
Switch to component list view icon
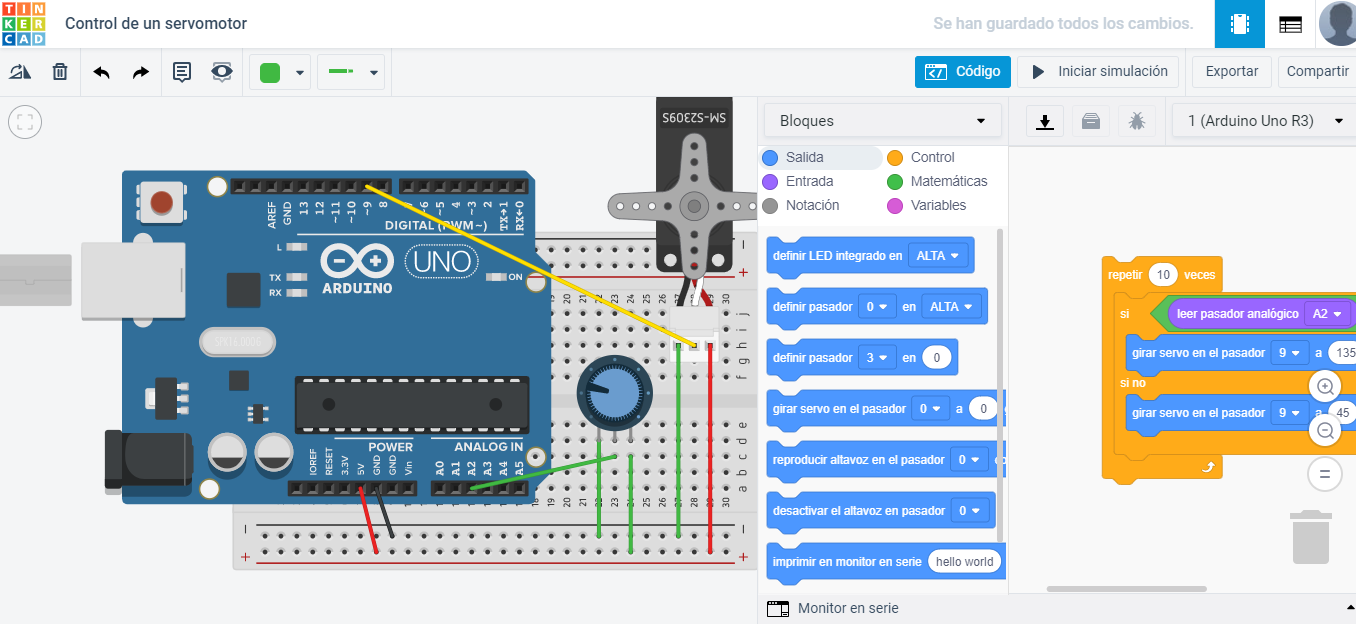[1290, 24]
